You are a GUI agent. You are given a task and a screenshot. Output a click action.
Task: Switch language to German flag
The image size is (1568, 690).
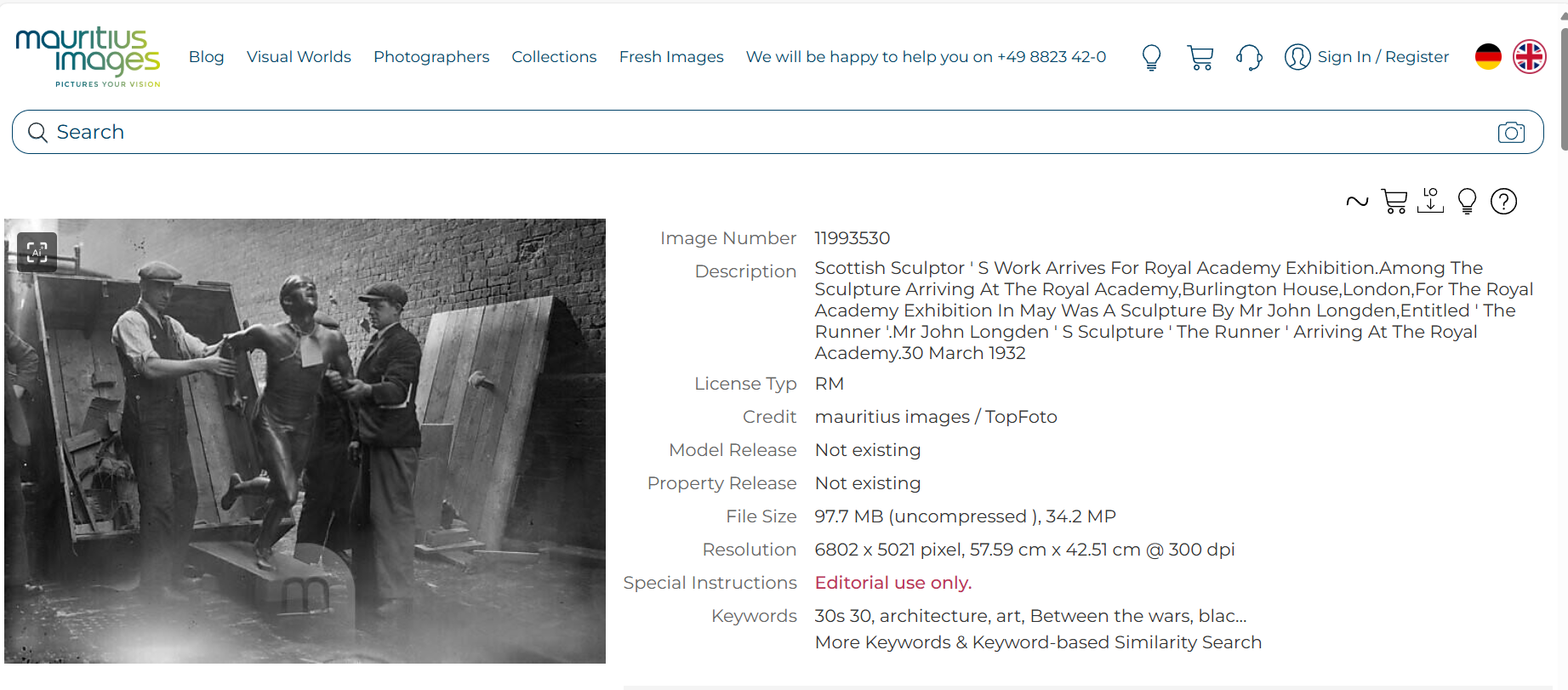pos(1488,57)
